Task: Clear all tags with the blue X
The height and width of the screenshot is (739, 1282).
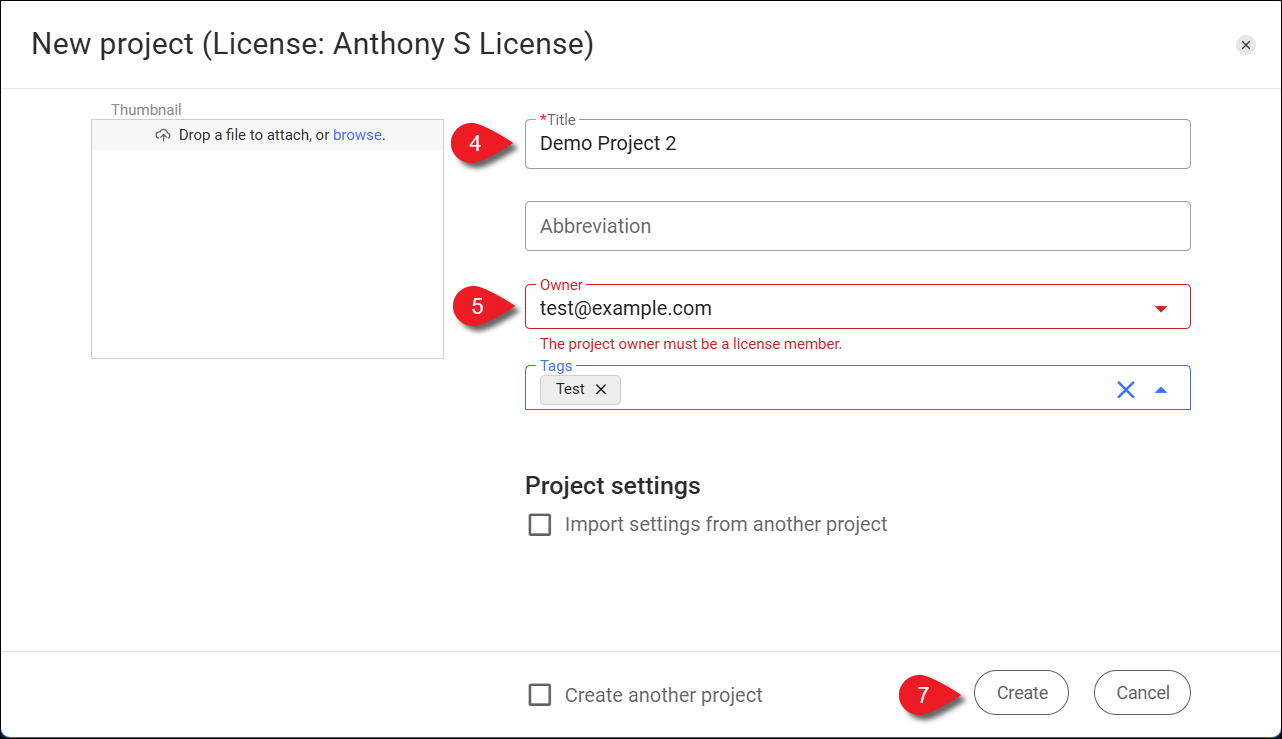Action: click(1125, 390)
